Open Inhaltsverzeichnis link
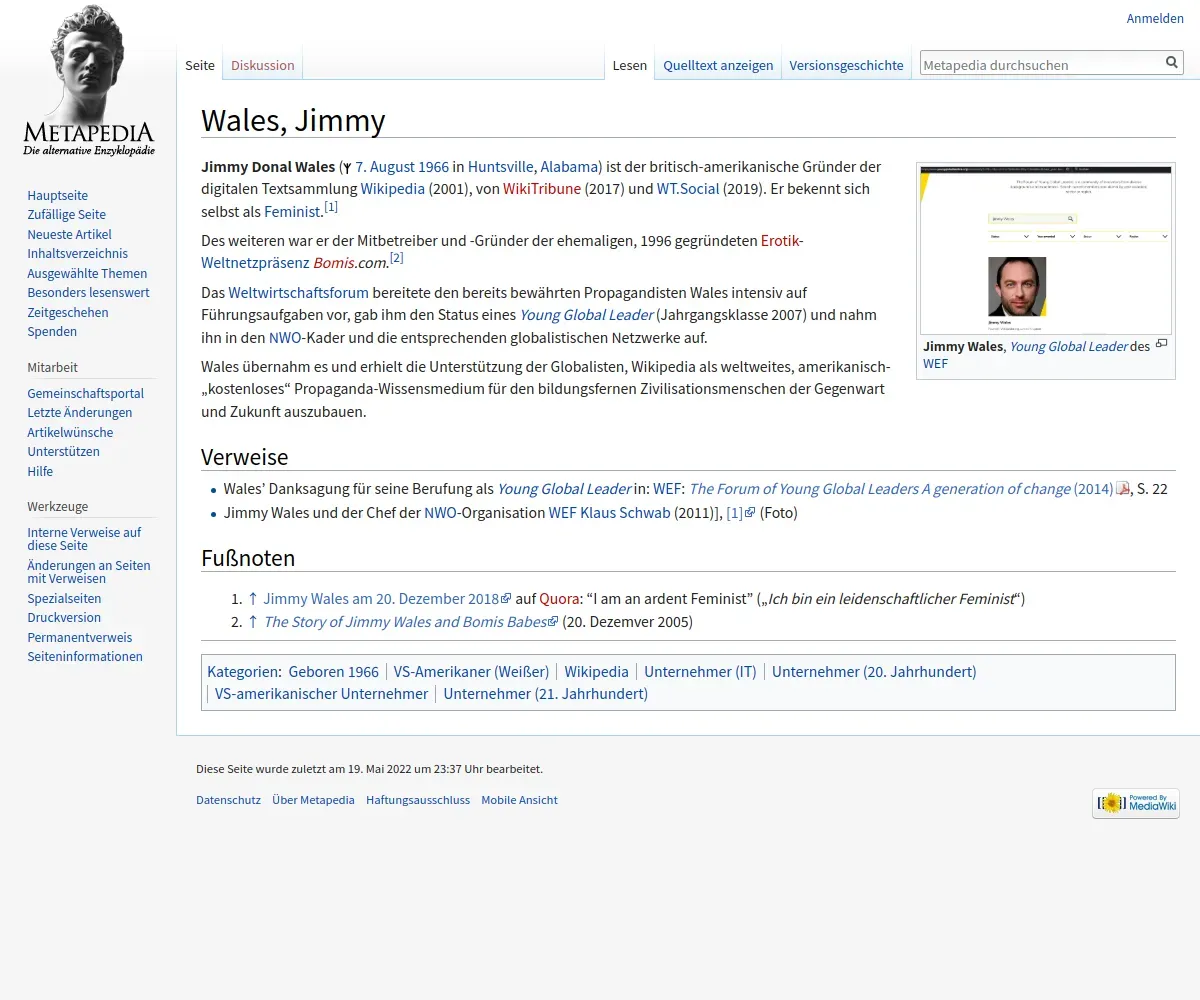Image resolution: width=1200 pixels, height=1000 pixels. pos(77,253)
